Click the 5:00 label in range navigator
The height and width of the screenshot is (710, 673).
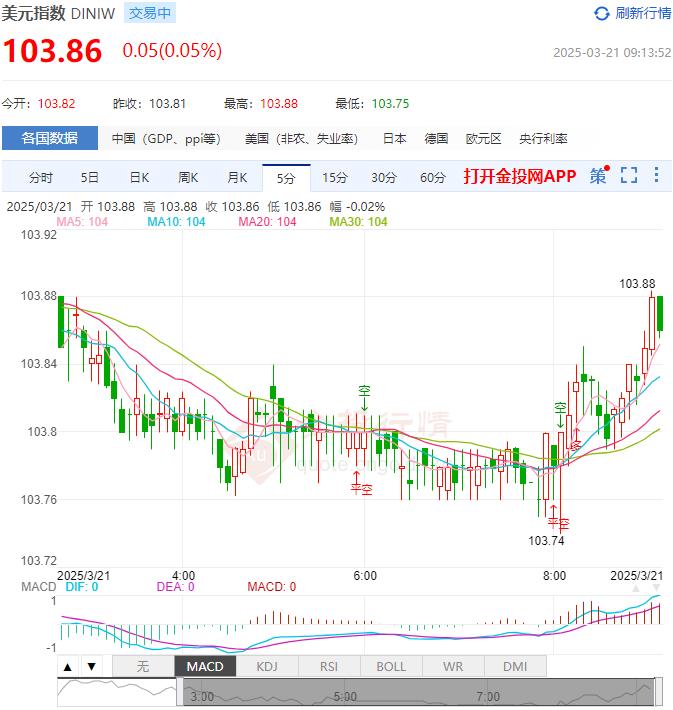pyautogui.click(x=345, y=696)
